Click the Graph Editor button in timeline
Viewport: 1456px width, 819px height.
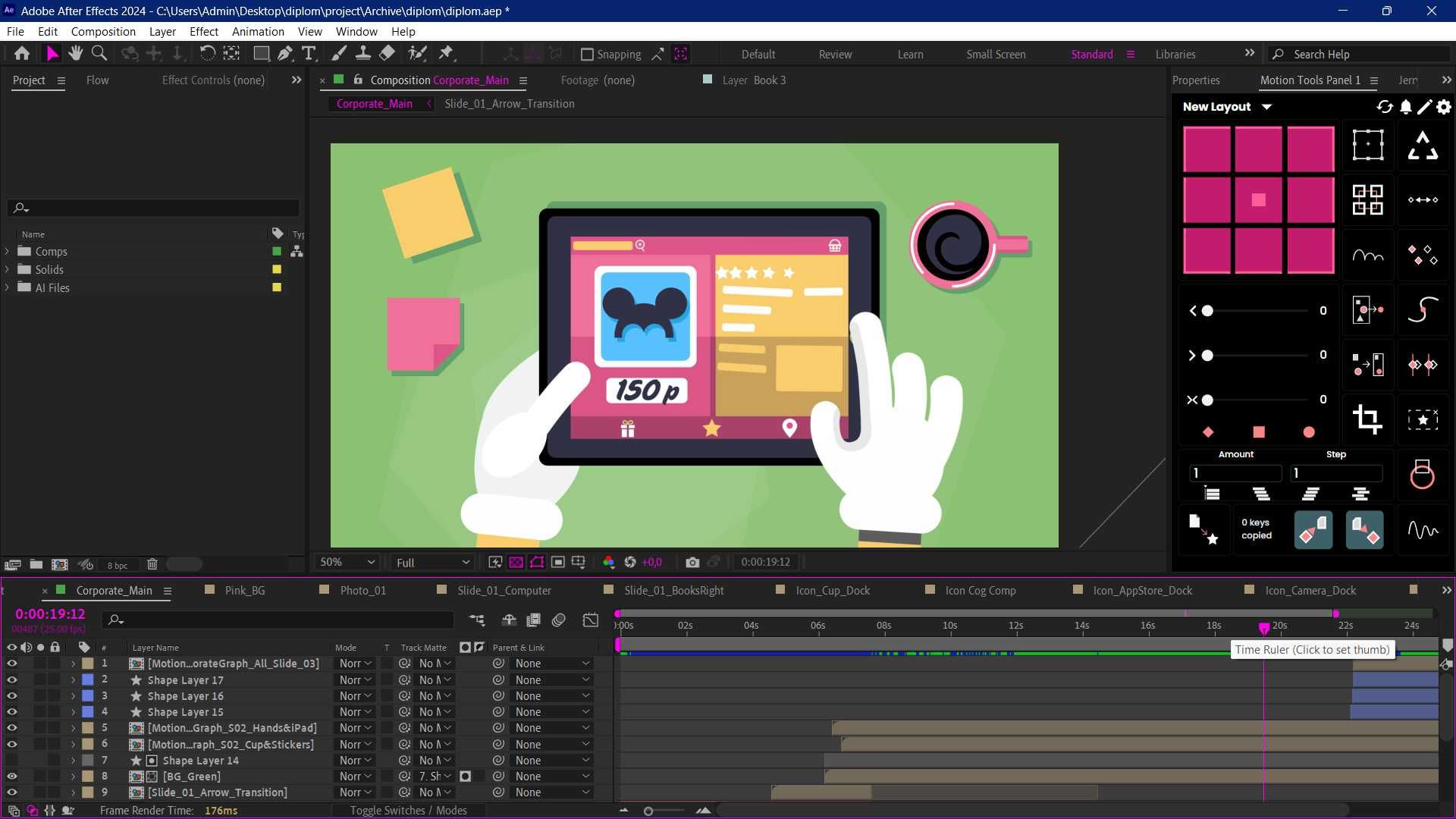pos(590,620)
